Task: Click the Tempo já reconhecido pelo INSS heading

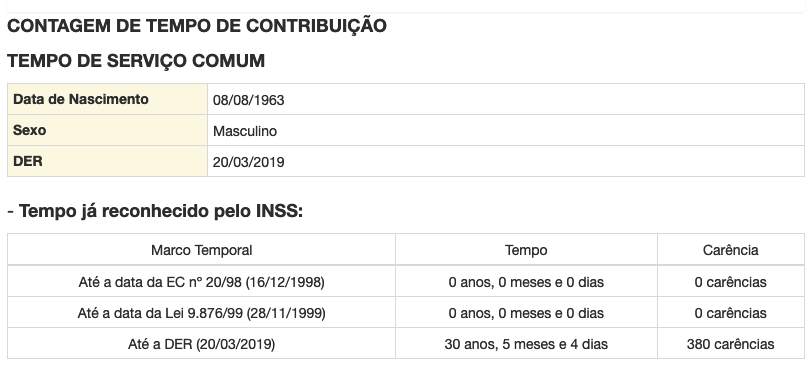Action: 155,211
